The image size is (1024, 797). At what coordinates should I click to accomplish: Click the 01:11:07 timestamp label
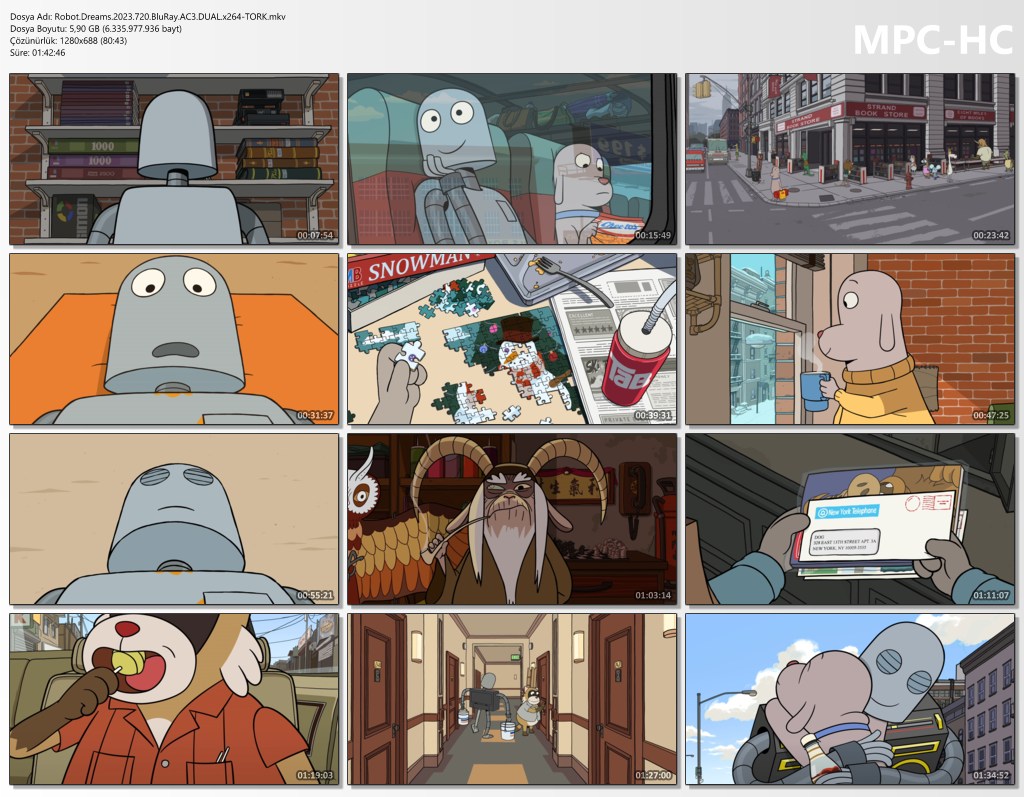(991, 595)
